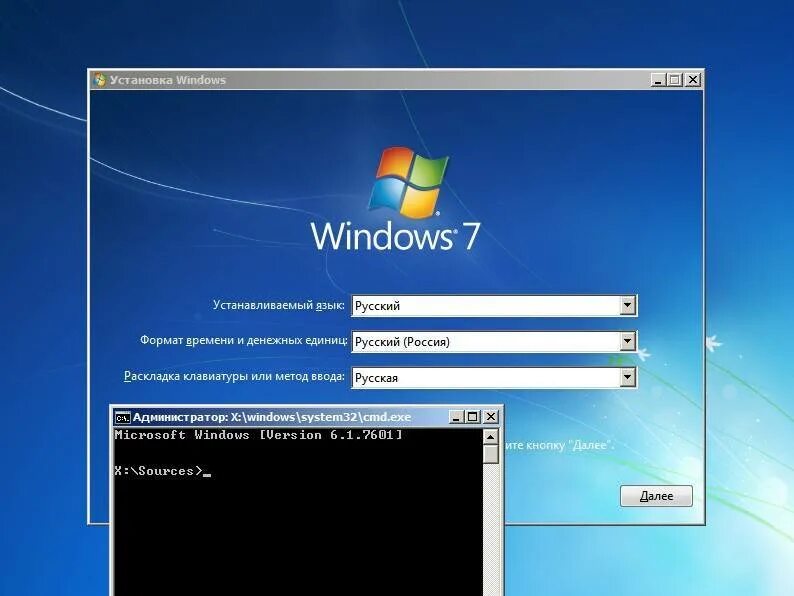
Task: Click the command prompt scroll up arrow
Action: (491, 436)
